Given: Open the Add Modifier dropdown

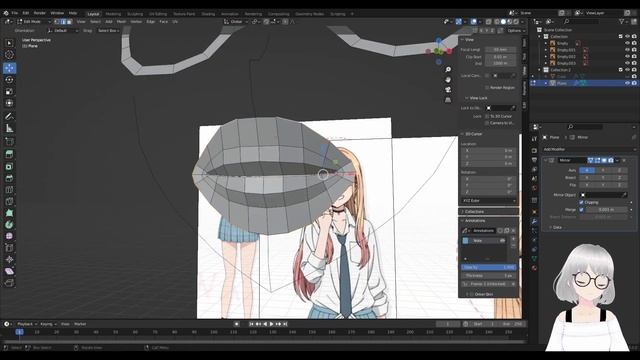Looking at the screenshot, I should click(x=589, y=149).
